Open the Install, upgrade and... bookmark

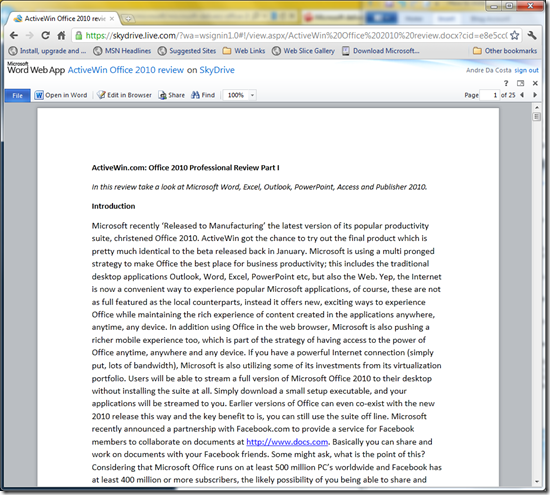(47, 51)
